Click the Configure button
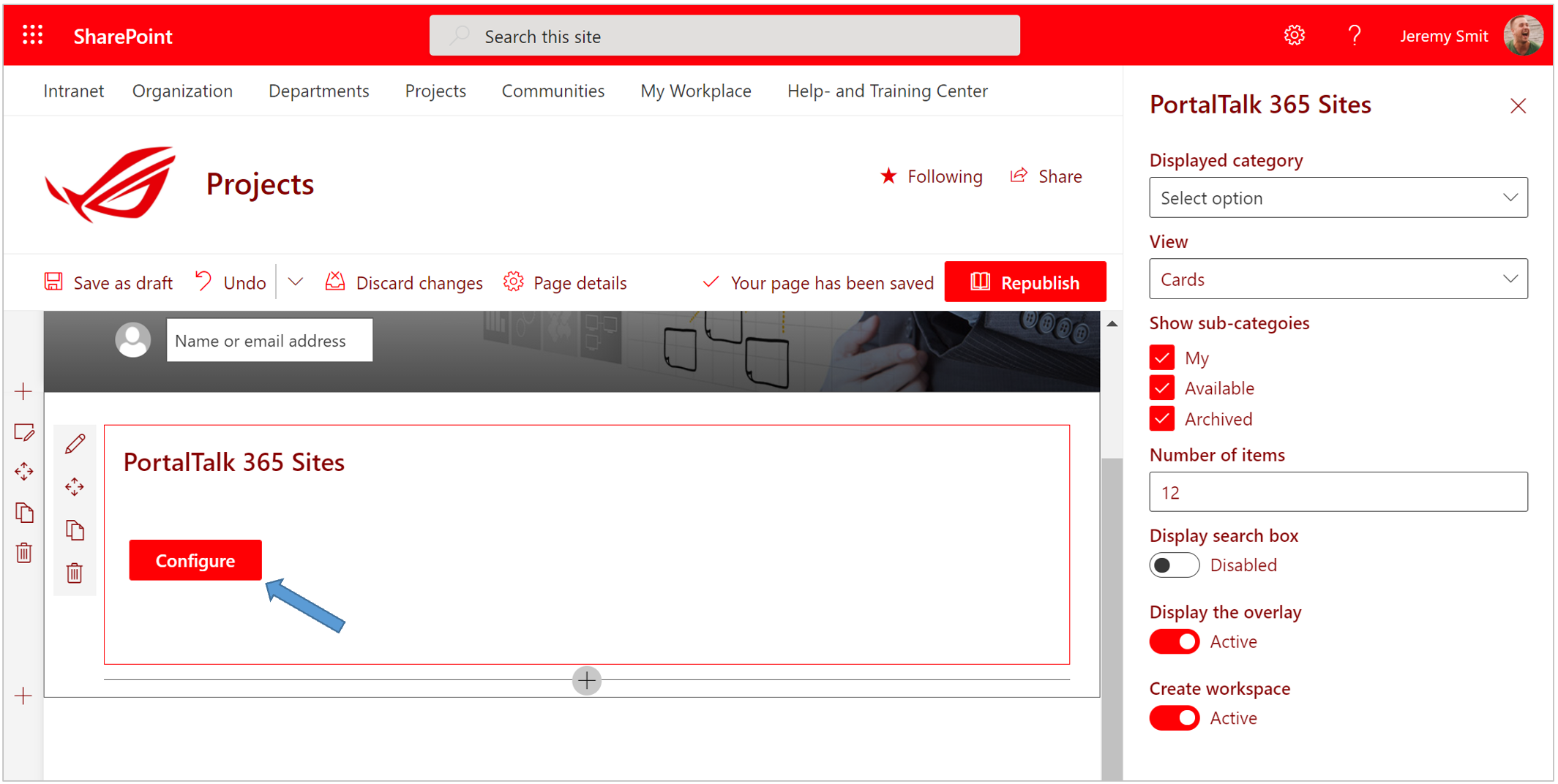The width and height of the screenshot is (1558, 784). (x=195, y=560)
